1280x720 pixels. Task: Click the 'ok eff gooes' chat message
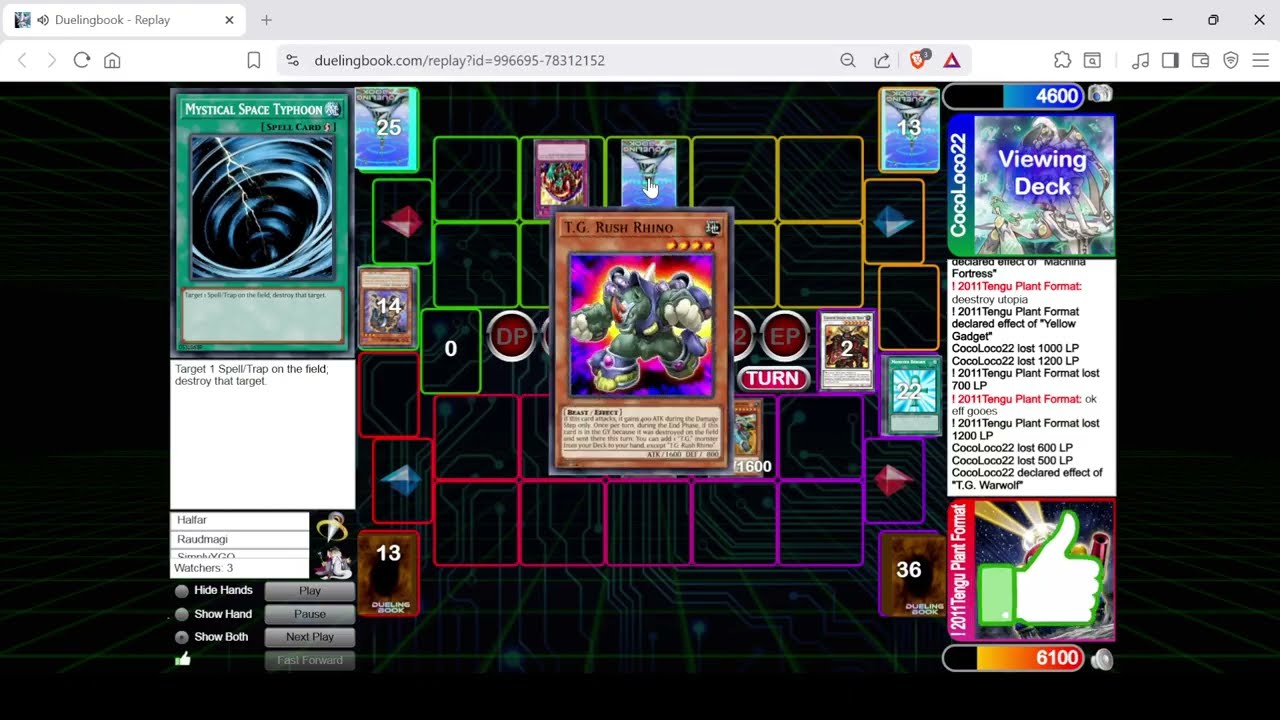pyautogui.click(x=1025, y=405)
